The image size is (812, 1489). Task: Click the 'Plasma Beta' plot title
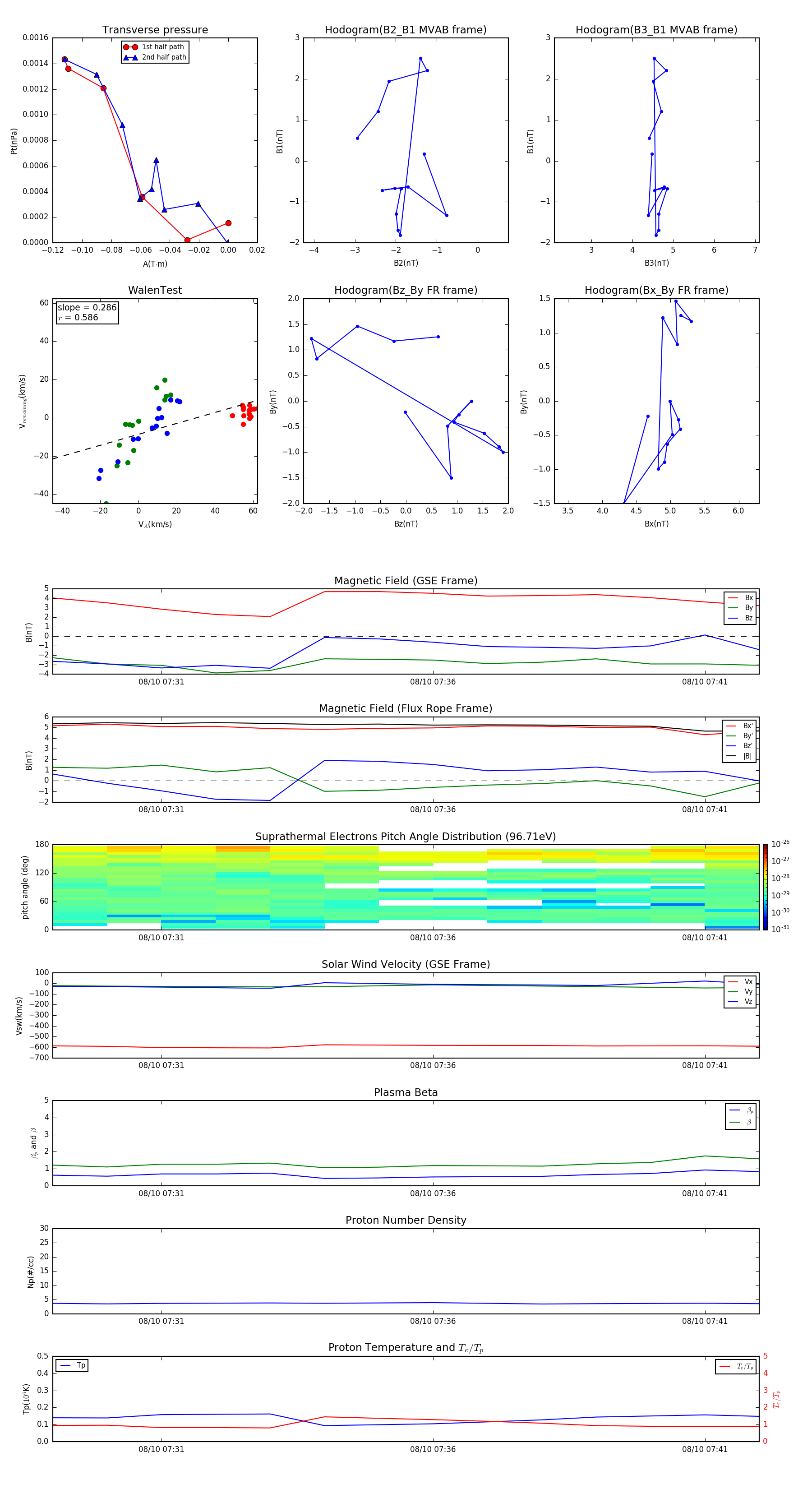[406, 1092]
